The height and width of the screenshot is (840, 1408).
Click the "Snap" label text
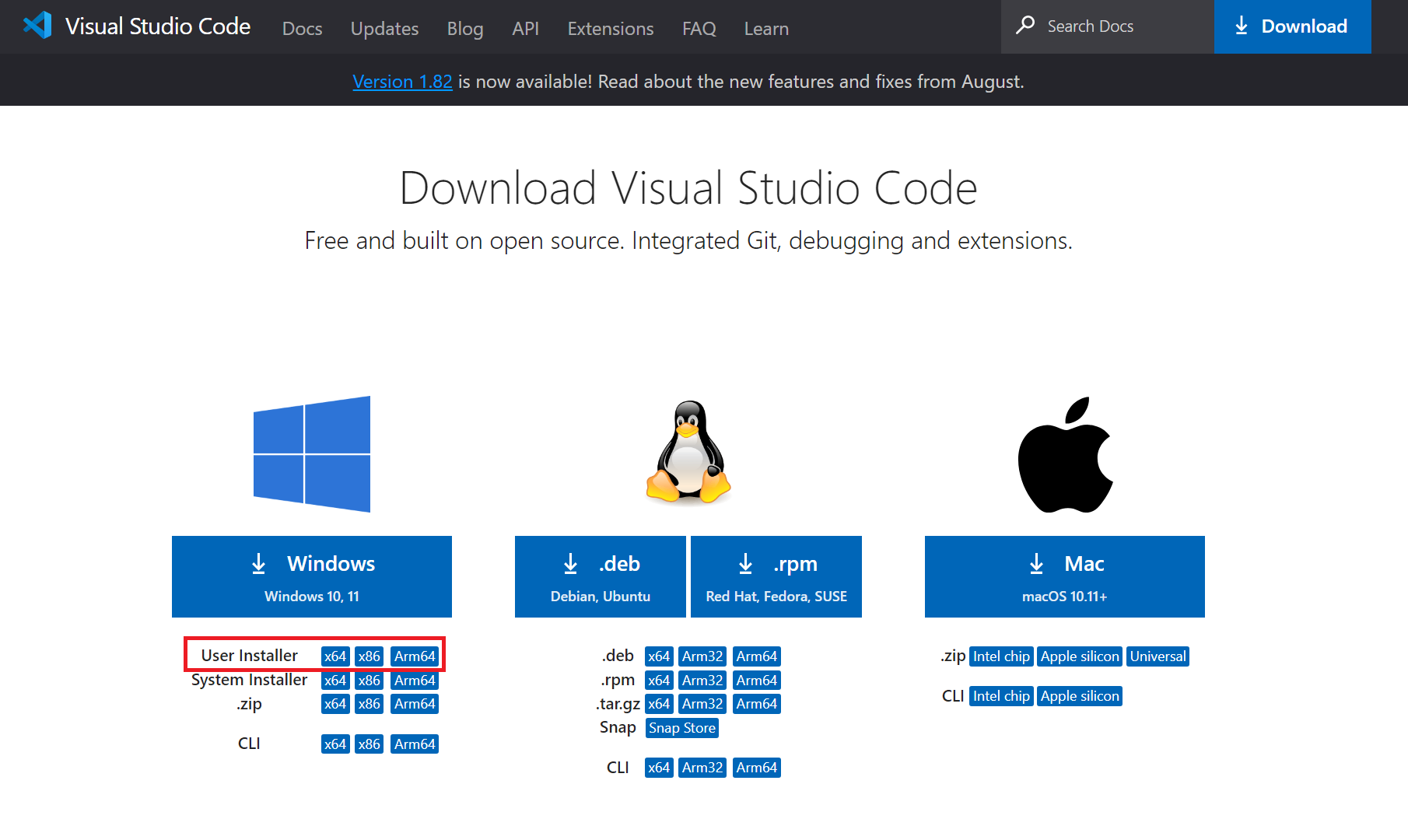click(618, 727)
